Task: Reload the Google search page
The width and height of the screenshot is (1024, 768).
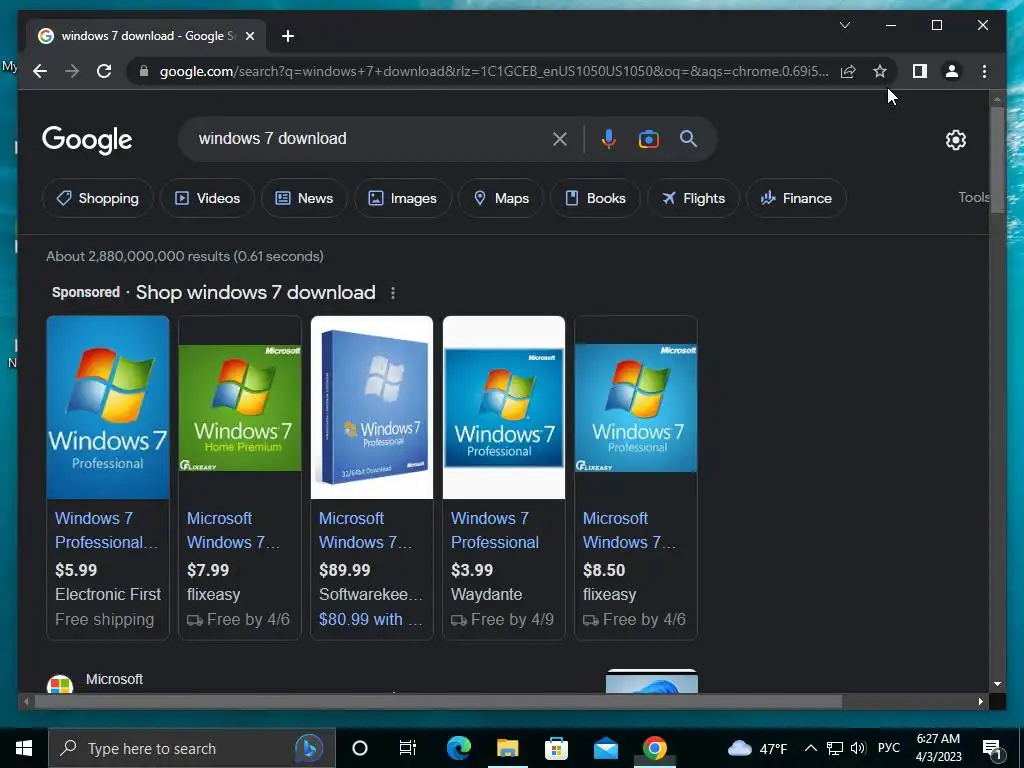Action: (x=104, y=71)
